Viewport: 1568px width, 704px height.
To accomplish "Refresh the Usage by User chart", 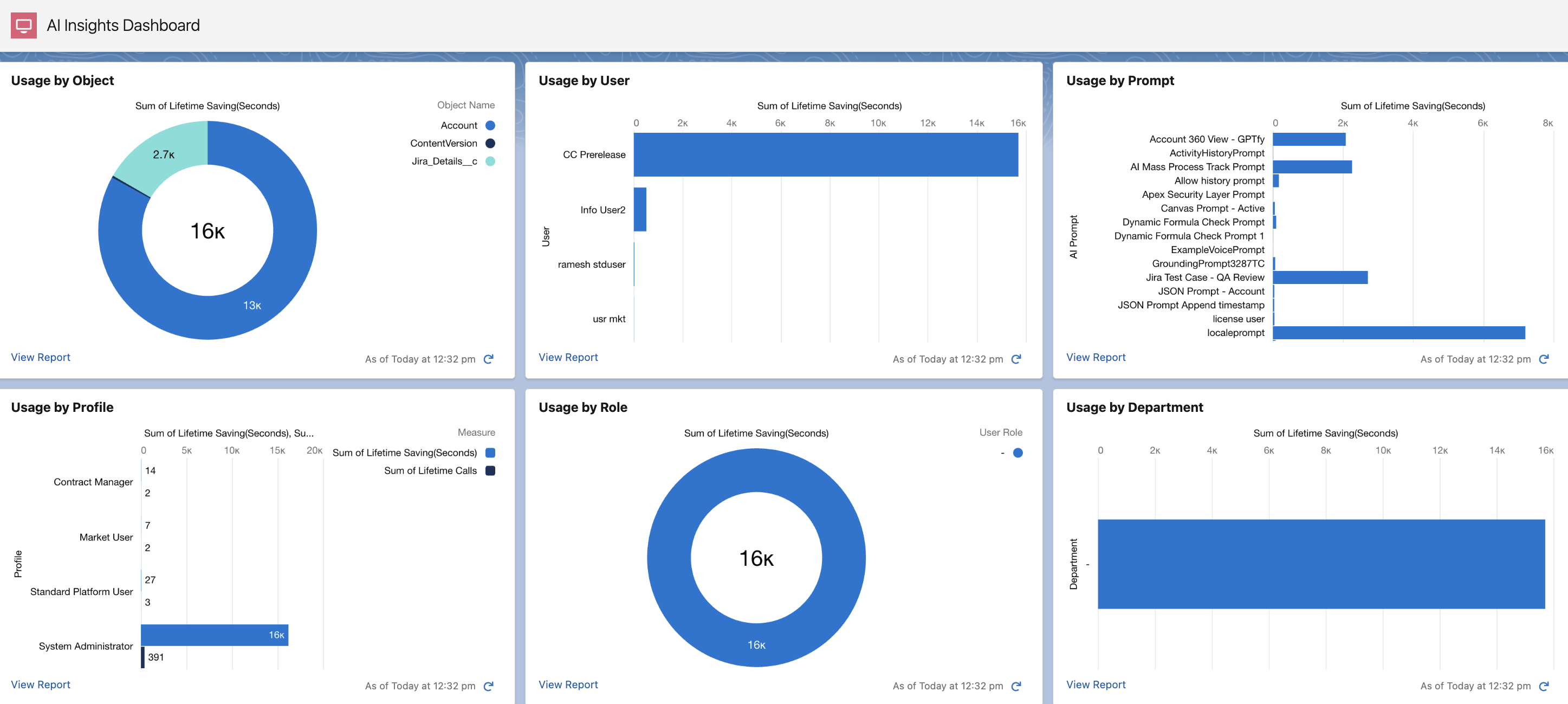I will coord(1016,359).
